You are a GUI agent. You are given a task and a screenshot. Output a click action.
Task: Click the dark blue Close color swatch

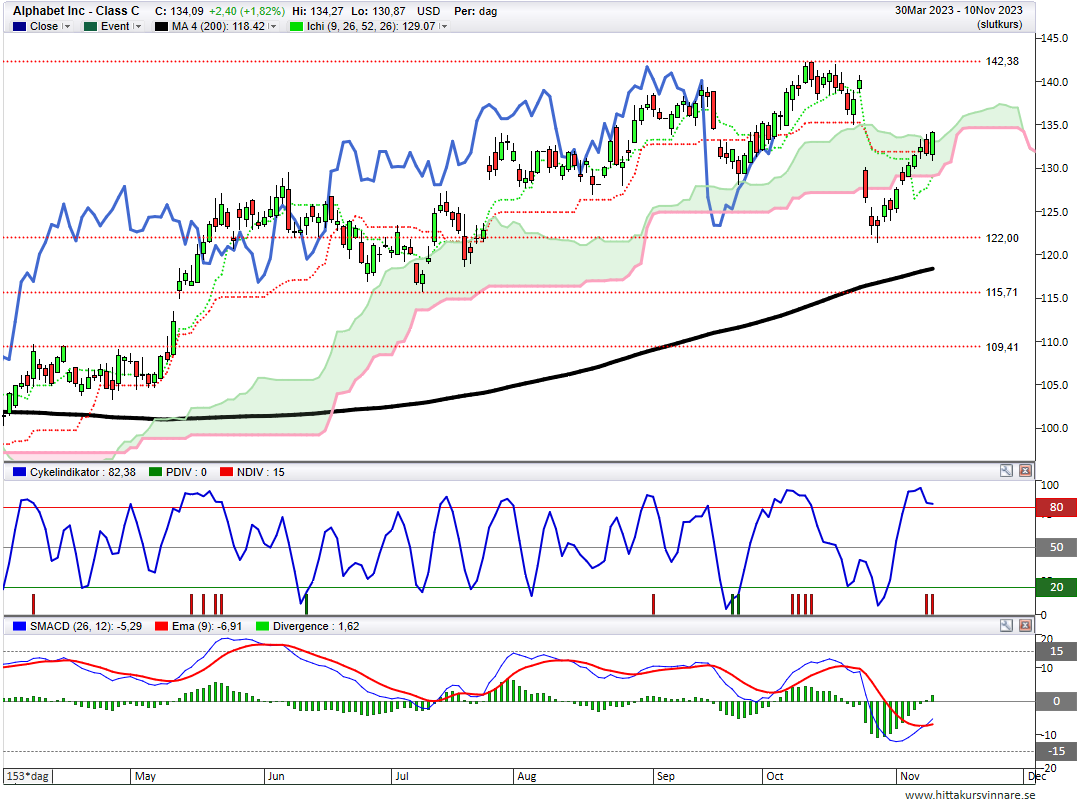tap(19, 26)
